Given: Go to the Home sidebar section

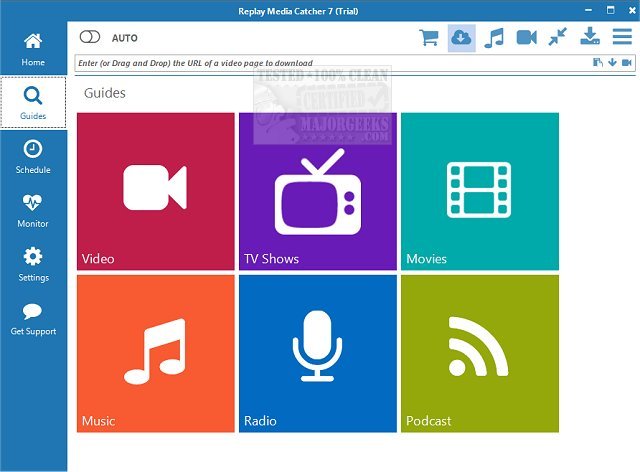Looking at the screenshot, I should (x=33, y=49).
